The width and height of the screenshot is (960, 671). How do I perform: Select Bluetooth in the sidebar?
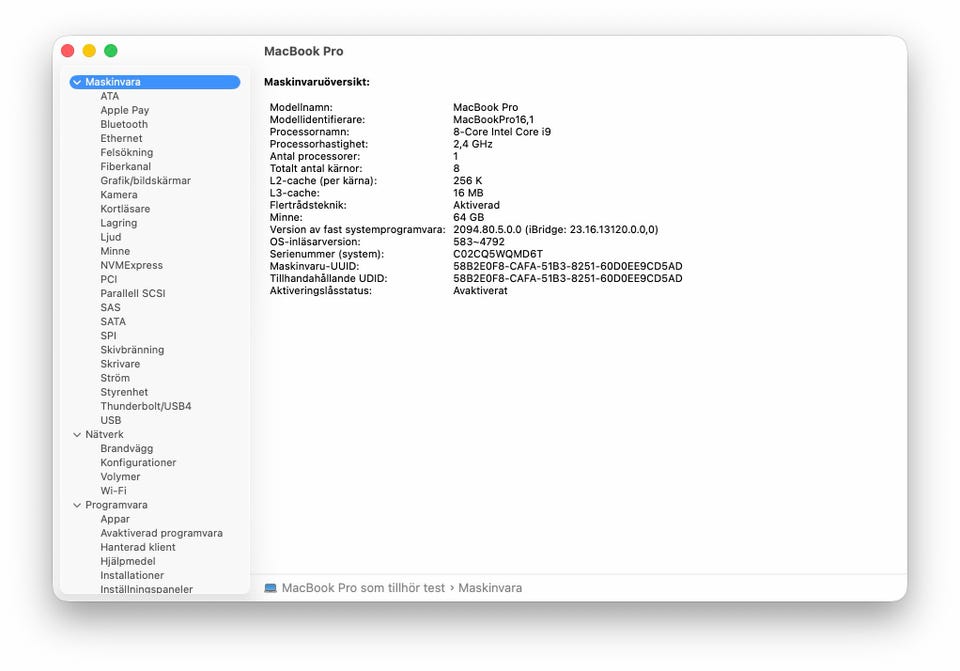click(123, 125)
